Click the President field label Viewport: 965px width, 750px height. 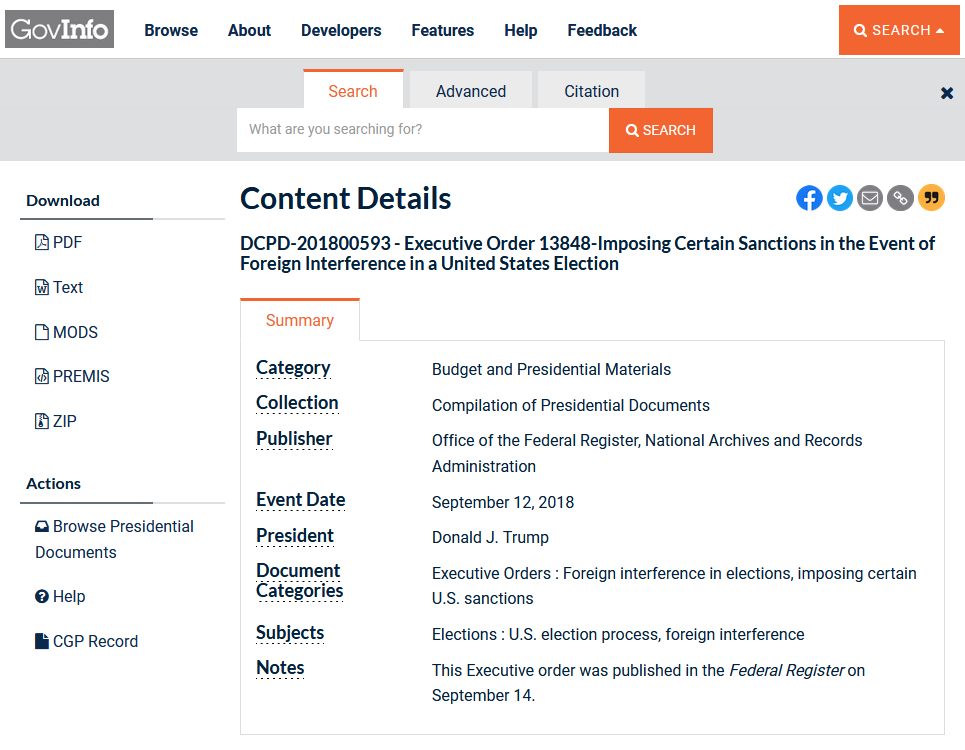[x=295, y=536]
